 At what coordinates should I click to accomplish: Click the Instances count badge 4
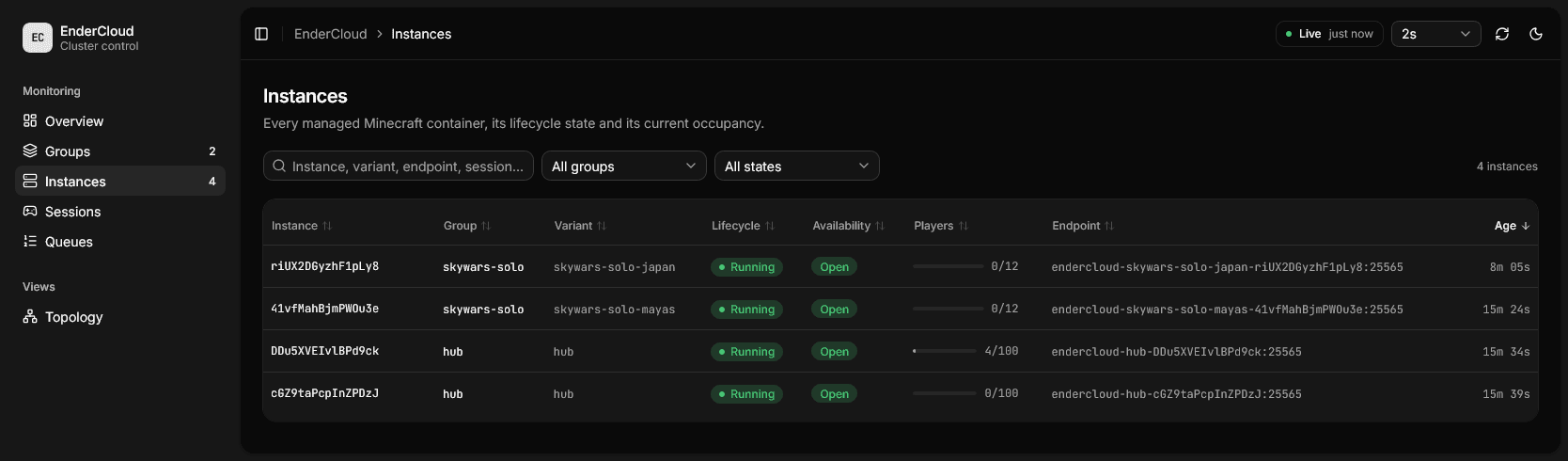(212, 182)
